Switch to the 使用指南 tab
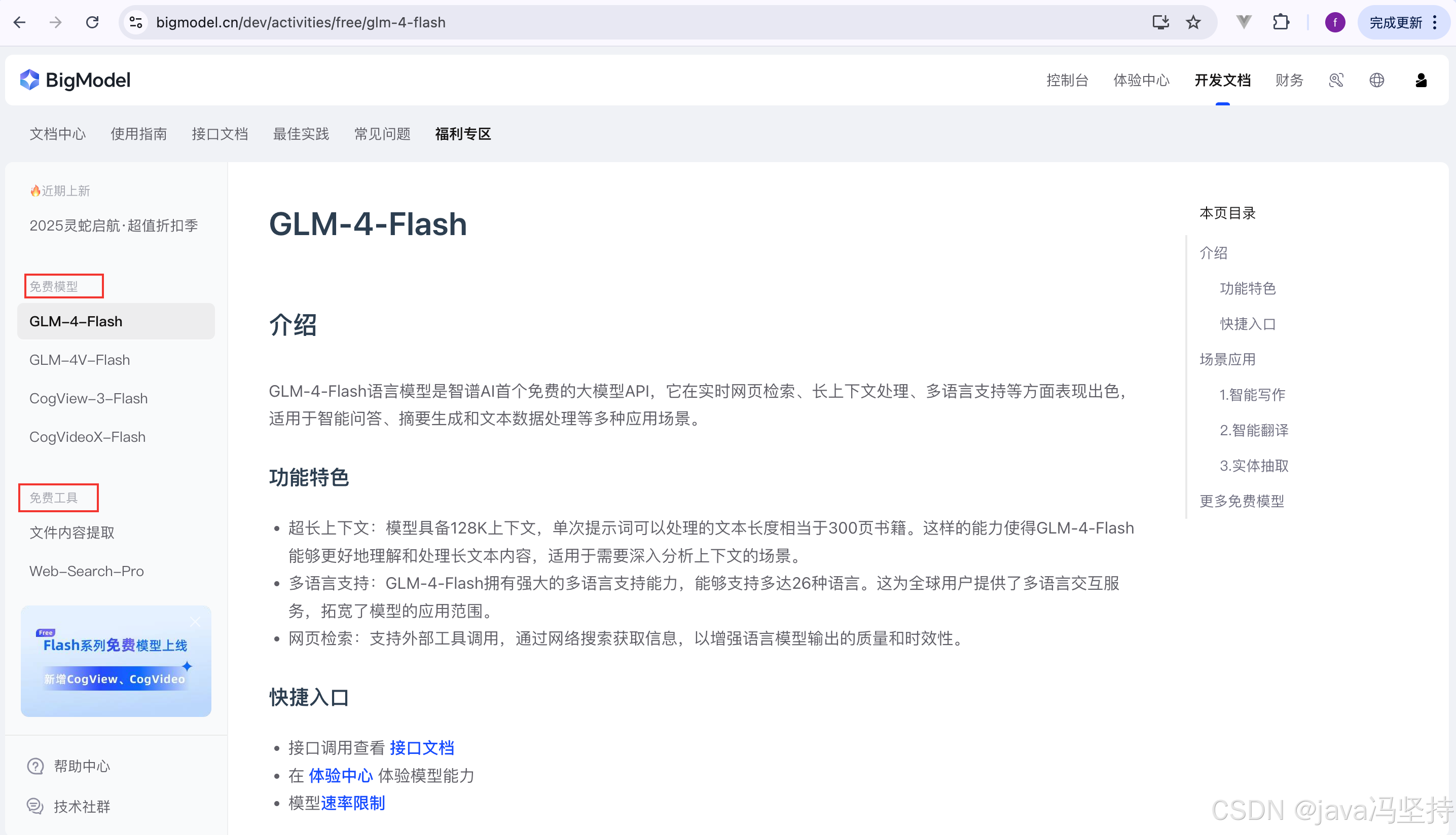Viewport: 1456px width, 835px height. [139, 134]
